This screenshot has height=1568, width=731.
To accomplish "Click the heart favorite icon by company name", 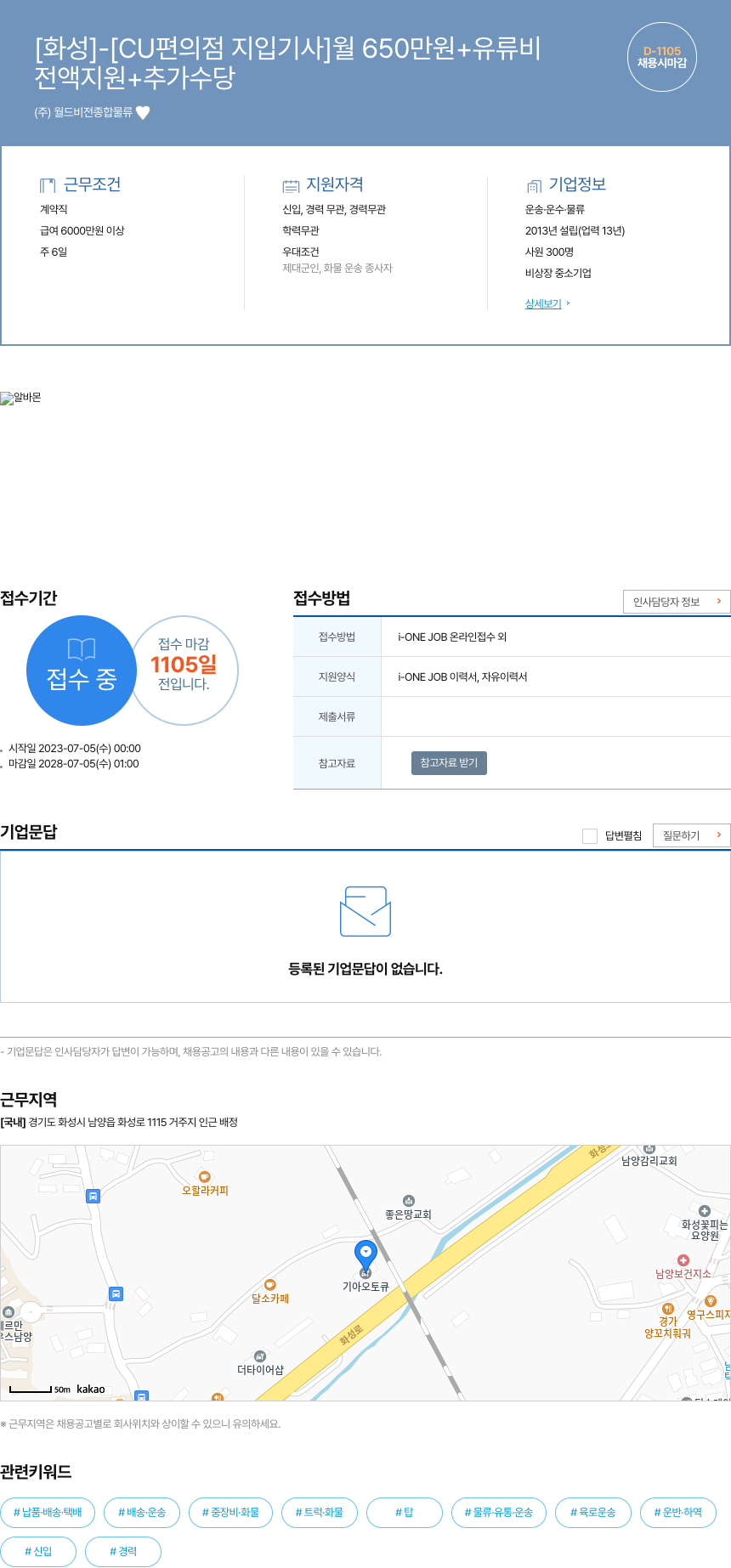I will (143, 112).
